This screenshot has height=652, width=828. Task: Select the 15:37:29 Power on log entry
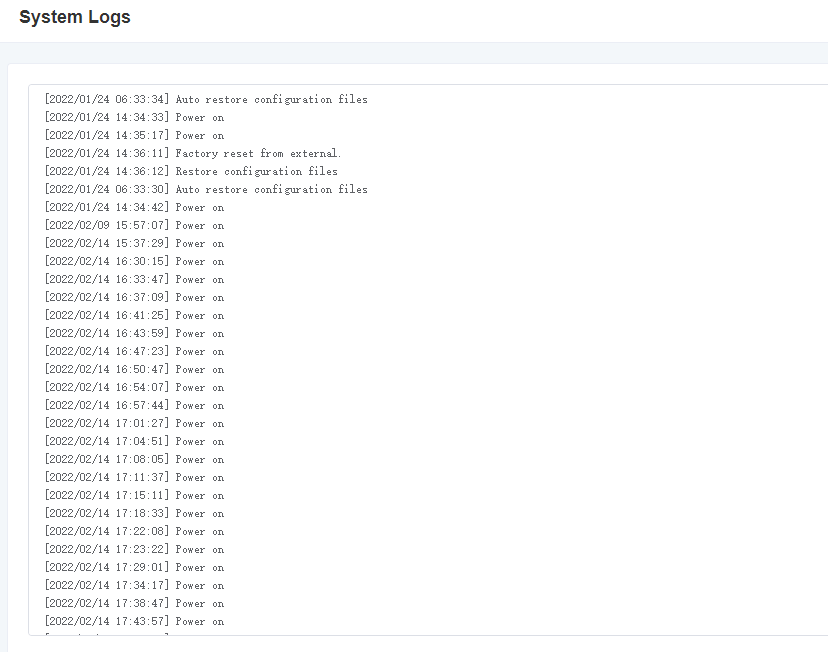pos(134,243)
